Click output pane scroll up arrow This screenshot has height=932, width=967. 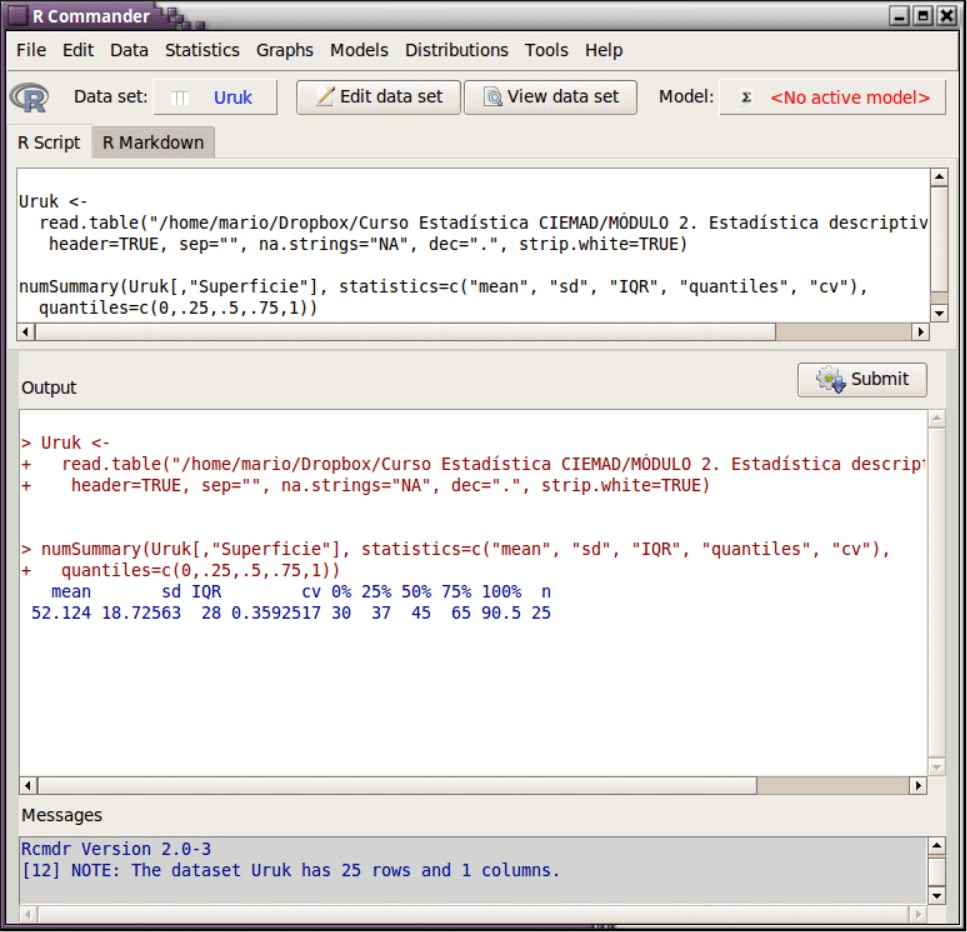(937, 419)
